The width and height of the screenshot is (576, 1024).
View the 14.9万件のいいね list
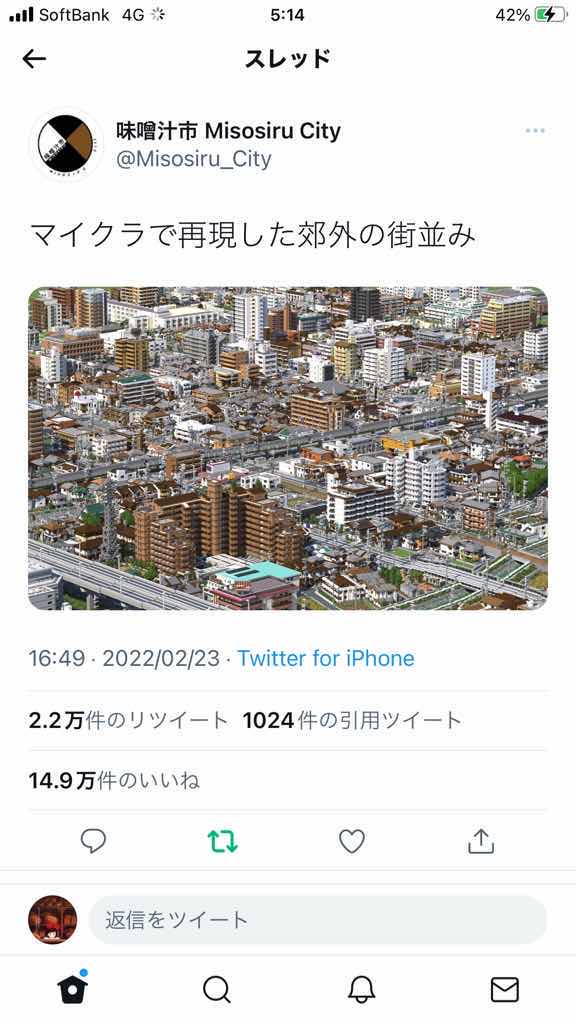pos(114,780)
